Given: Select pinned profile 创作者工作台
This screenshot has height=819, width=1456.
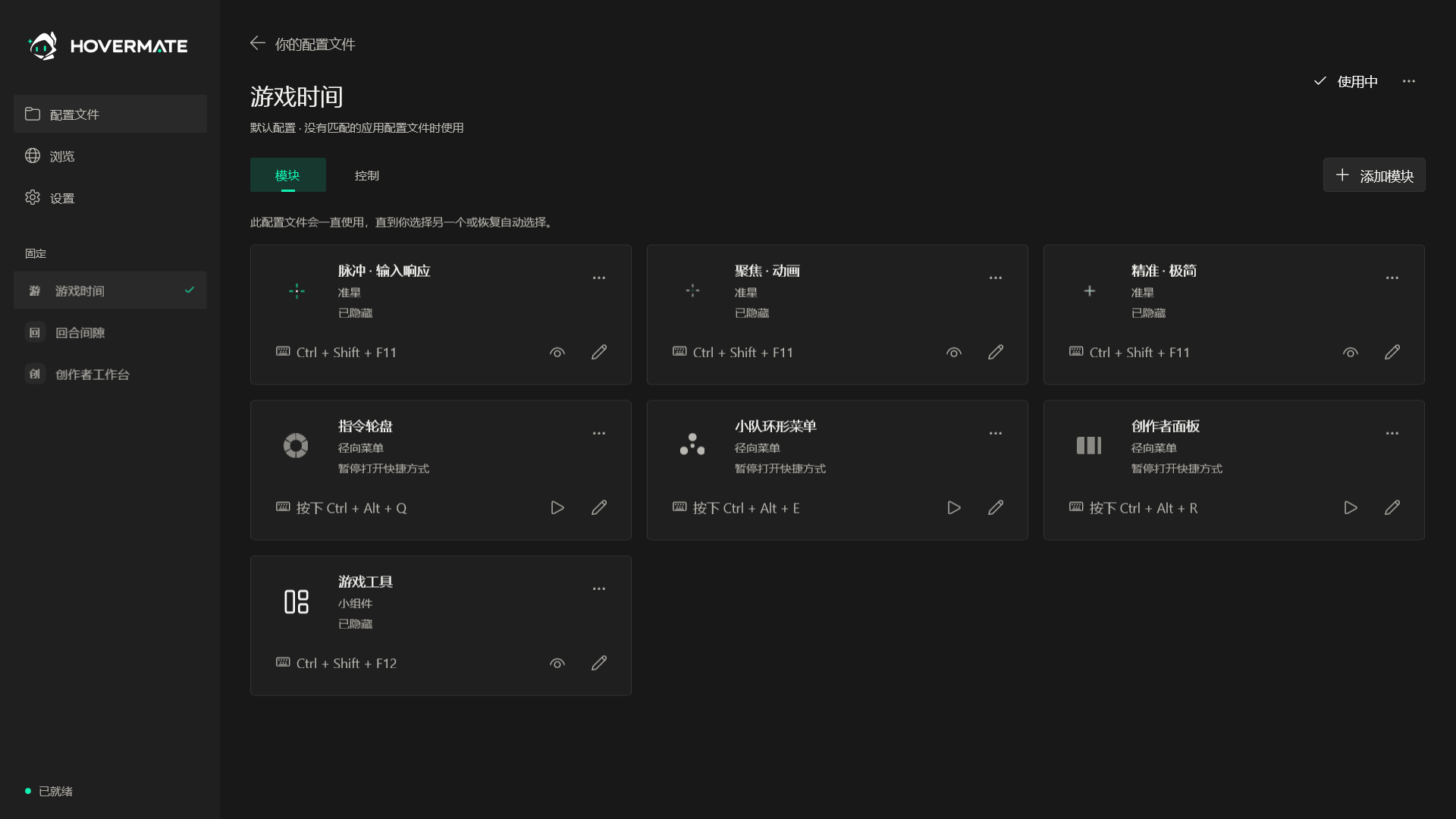Looking at the screenshot, I should [x=110, y=374].
